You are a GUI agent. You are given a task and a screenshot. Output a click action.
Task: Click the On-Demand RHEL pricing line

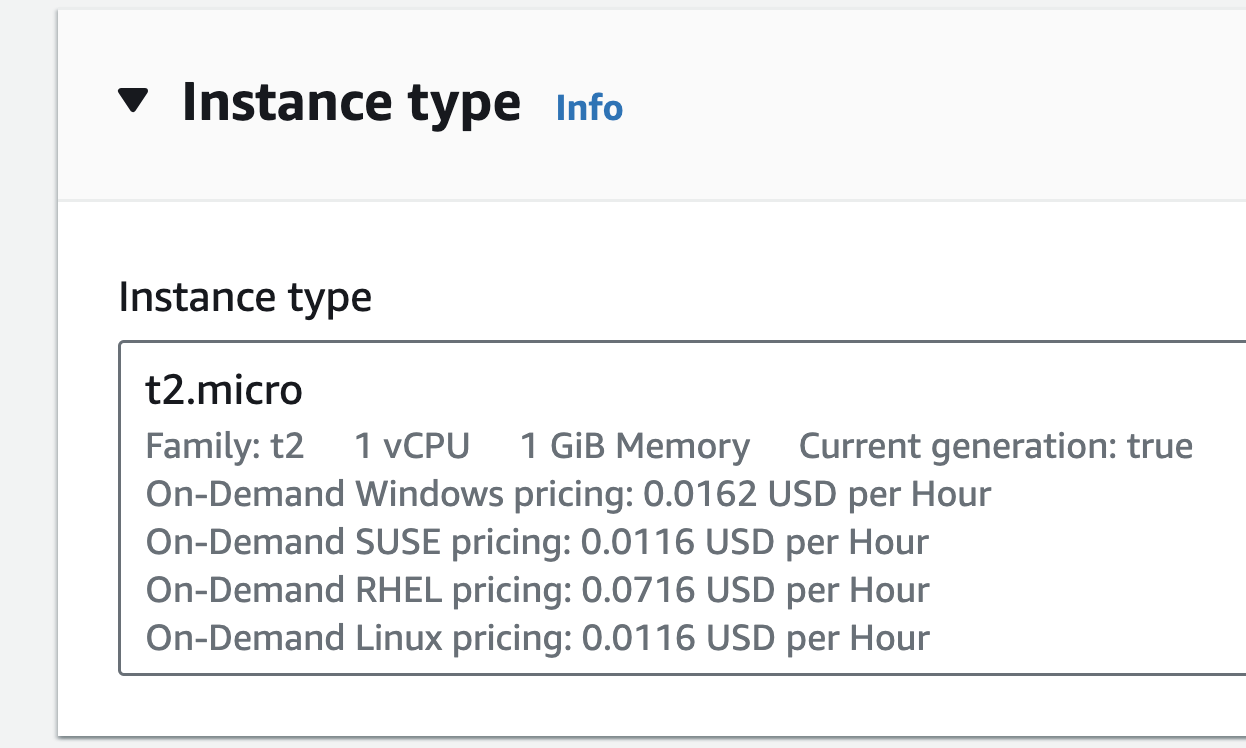pyautogui.click(x=538, y=590)
